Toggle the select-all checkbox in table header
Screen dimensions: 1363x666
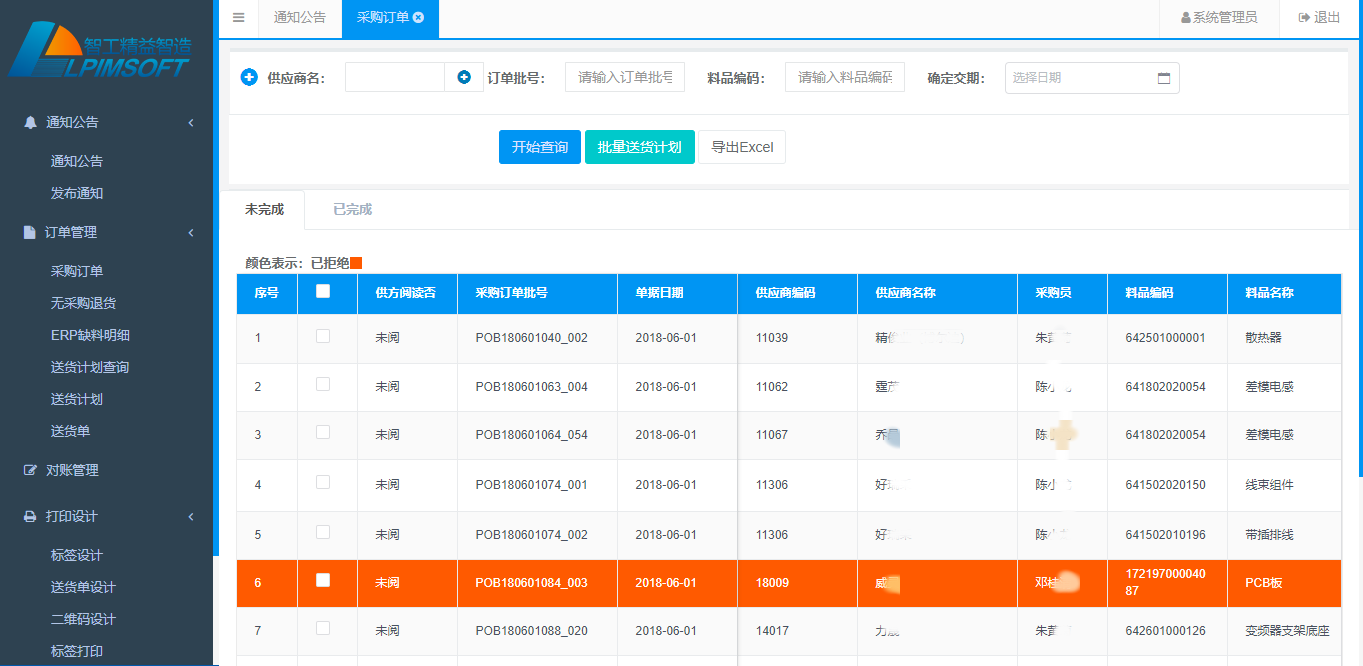pyautogui.click(x=322, y=292)
